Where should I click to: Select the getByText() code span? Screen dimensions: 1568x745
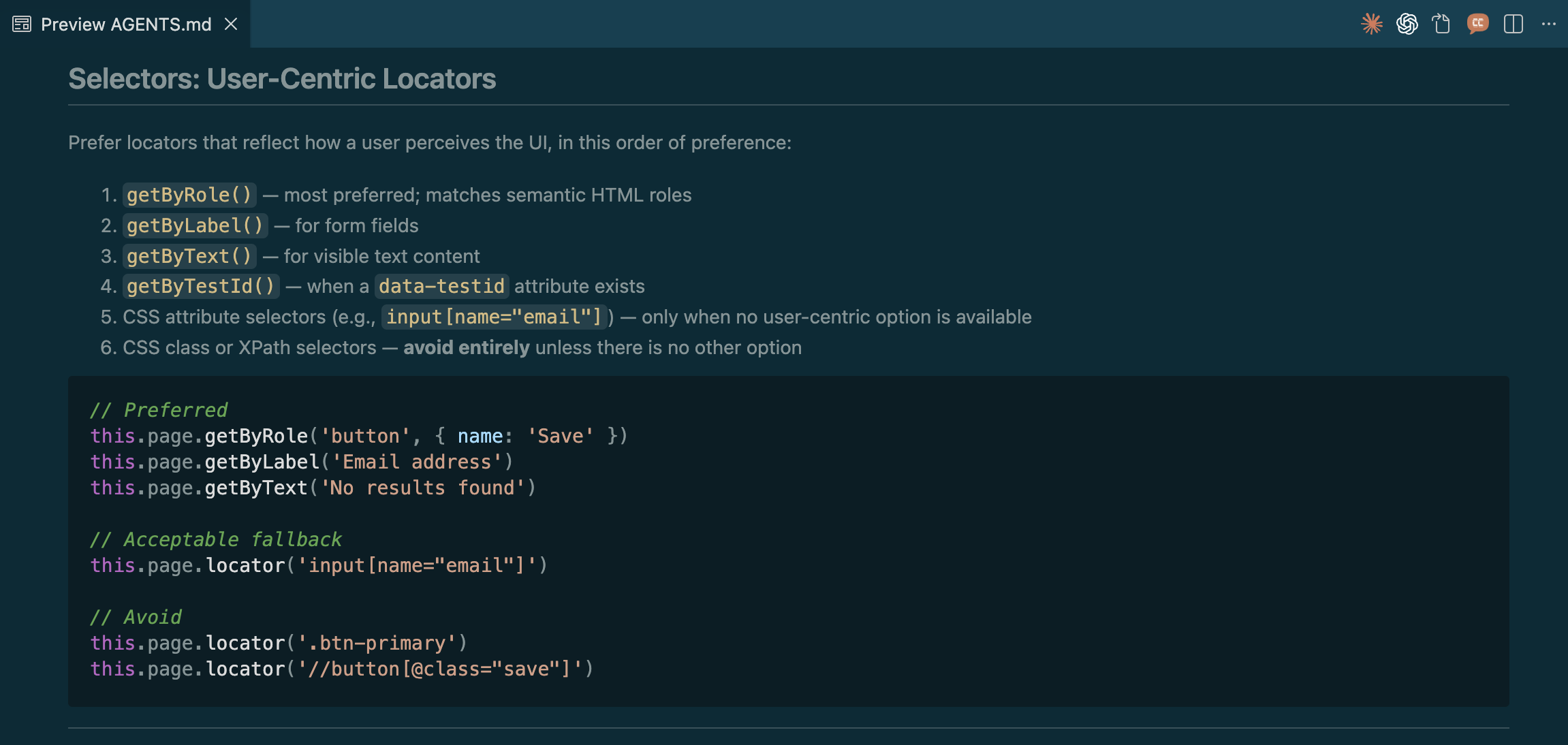tap(189, 256)
